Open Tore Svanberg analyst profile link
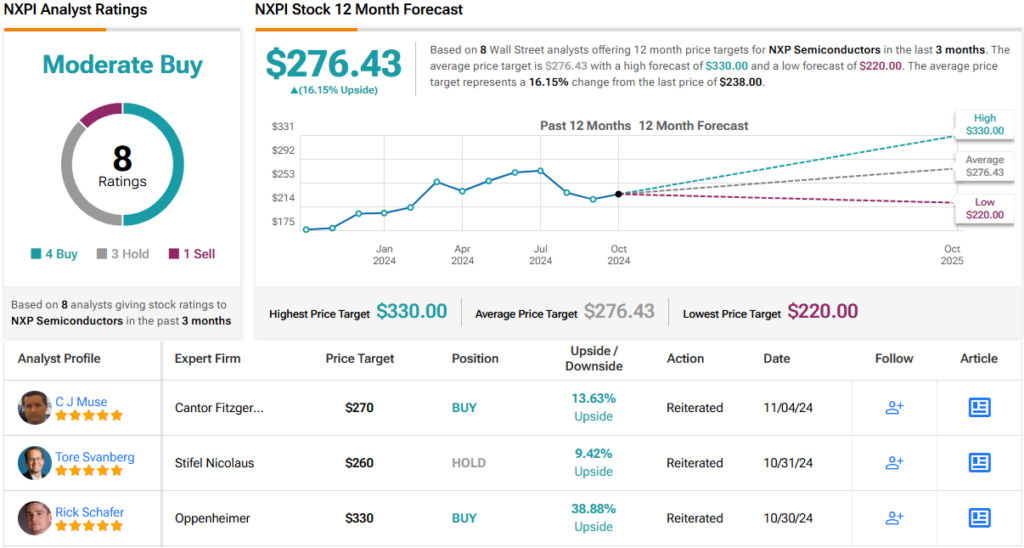This screenshot has width=1024, height=548. point(95,457)
